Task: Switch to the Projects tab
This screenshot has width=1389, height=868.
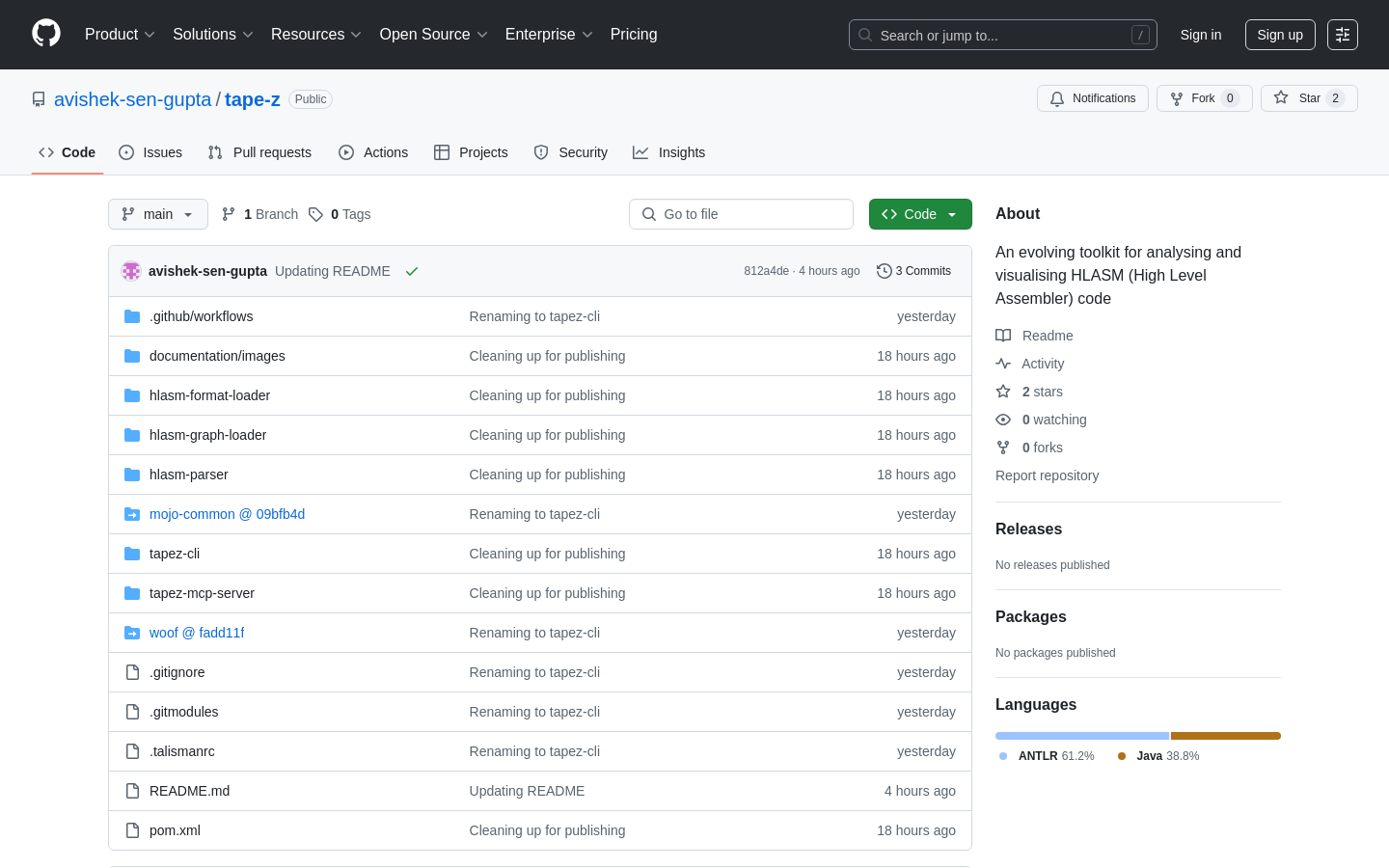Action: pyautogui.click(x=471, y=152)
